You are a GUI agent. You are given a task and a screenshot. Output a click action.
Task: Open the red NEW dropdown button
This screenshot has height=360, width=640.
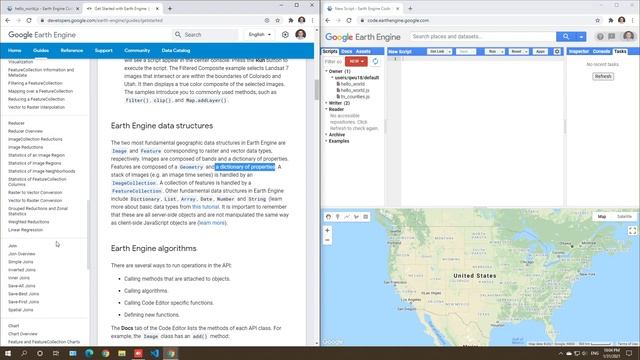coord(356,62)
